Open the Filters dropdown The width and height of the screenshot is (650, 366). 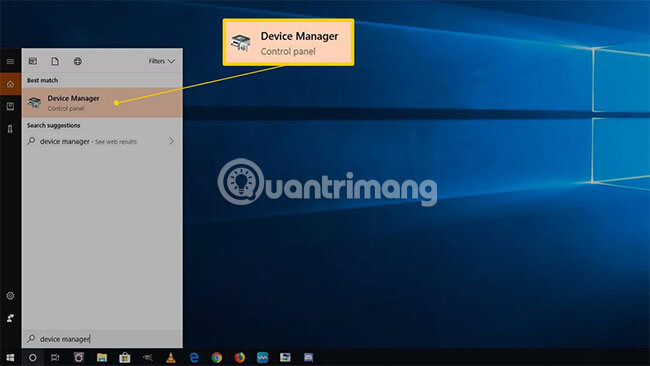[162, 61]
